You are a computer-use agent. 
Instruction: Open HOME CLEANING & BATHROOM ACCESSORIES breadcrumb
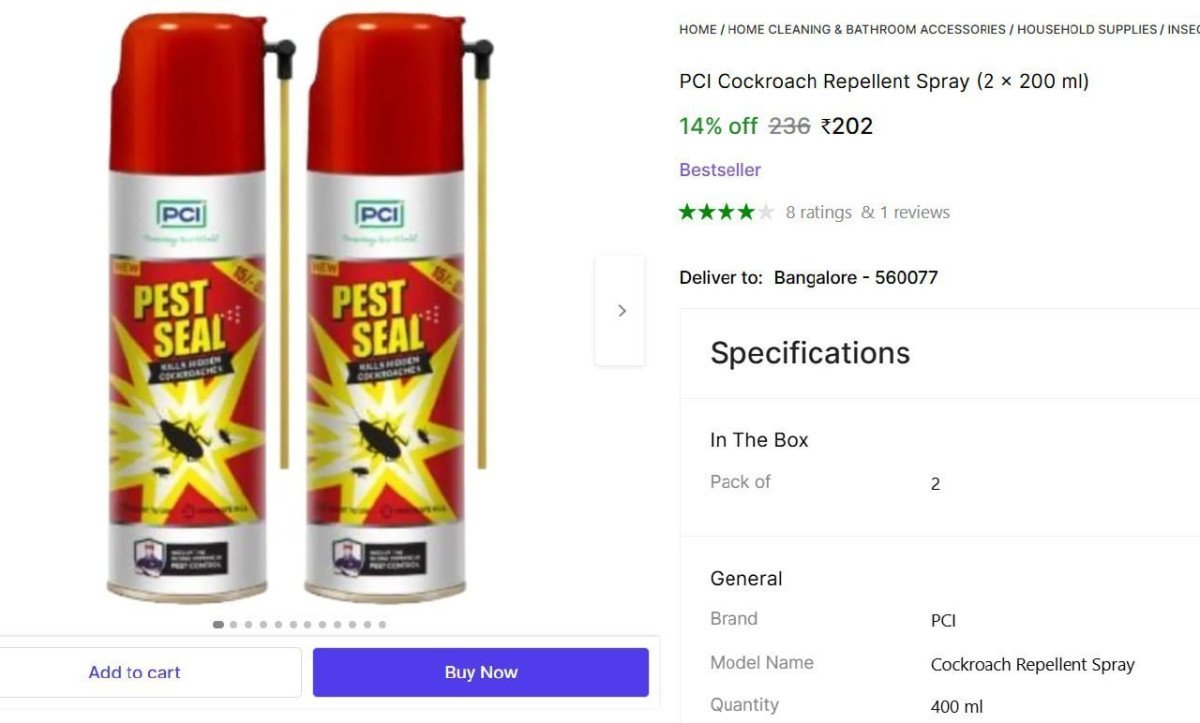click(866, 29)
